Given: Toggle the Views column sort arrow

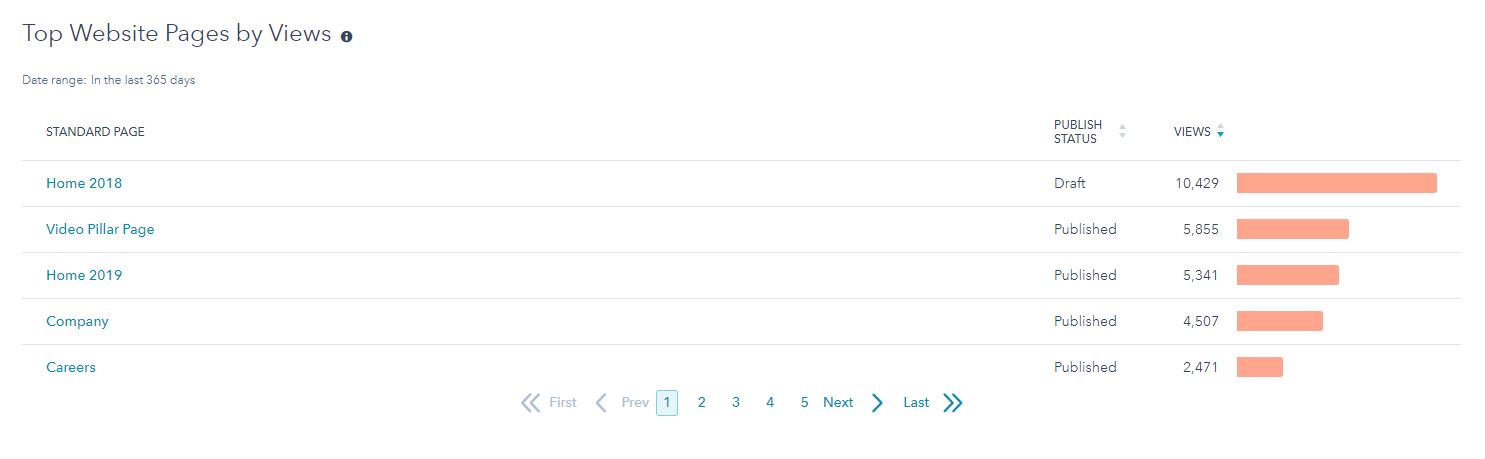Looking at the screenshot, I should (1220, 132).
